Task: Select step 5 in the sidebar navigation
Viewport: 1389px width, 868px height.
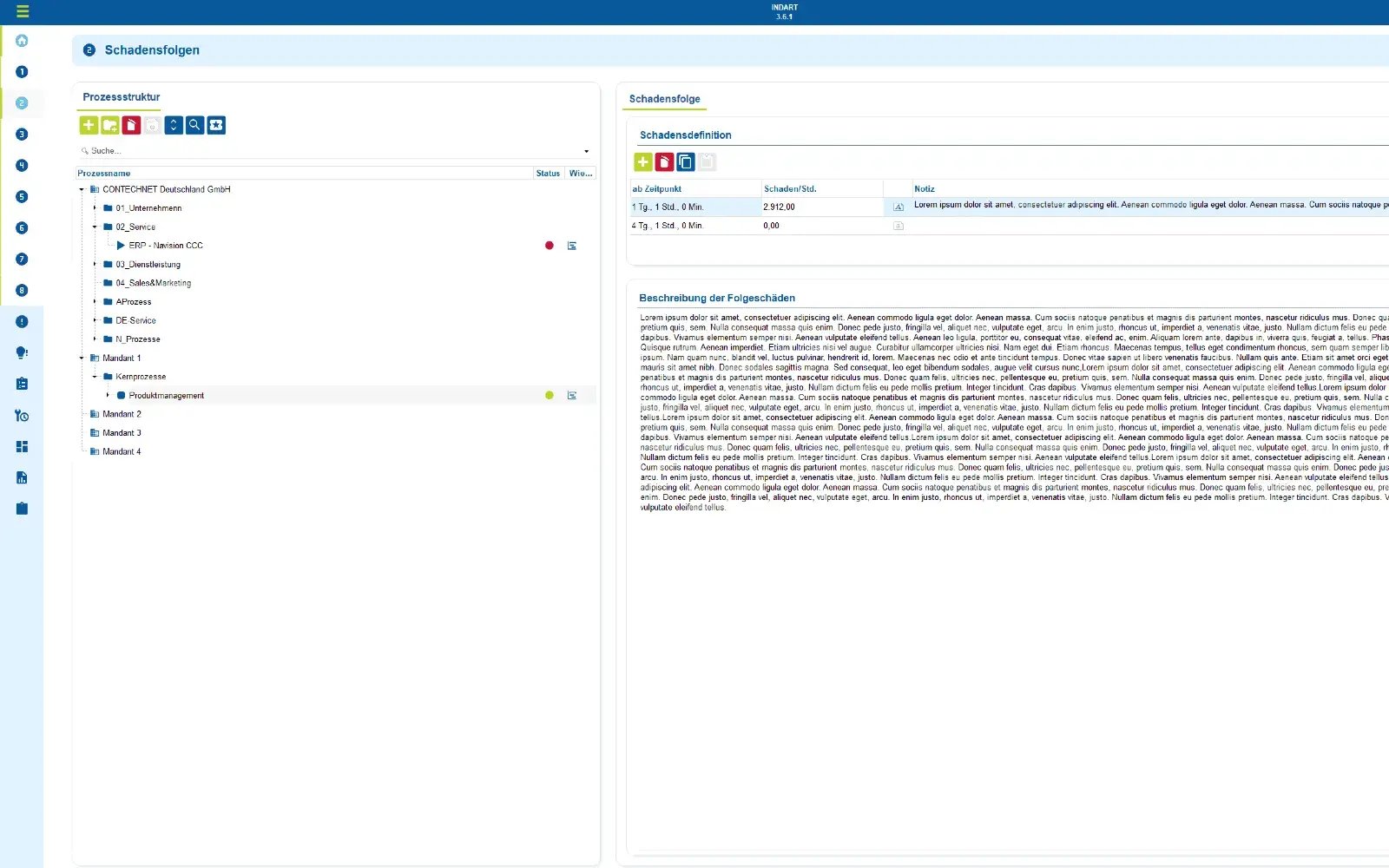Action: click(22, 196)
